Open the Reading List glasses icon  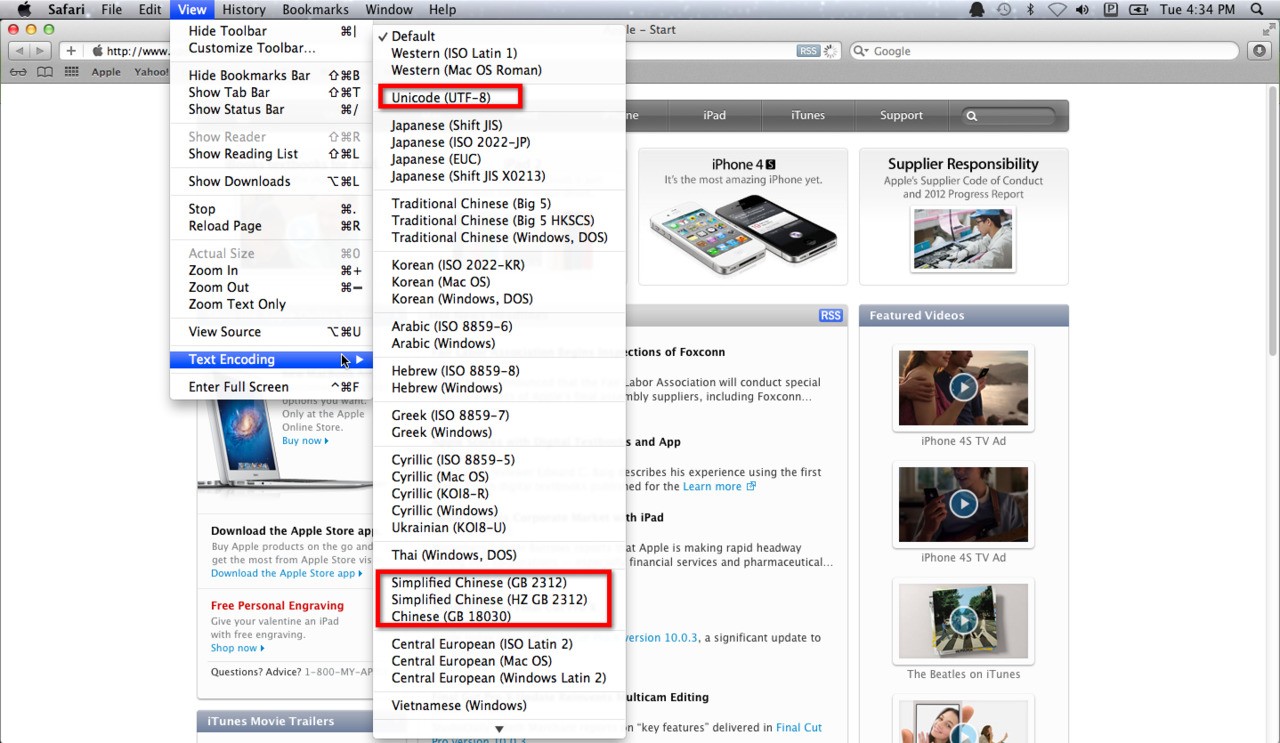coord(18,72)
